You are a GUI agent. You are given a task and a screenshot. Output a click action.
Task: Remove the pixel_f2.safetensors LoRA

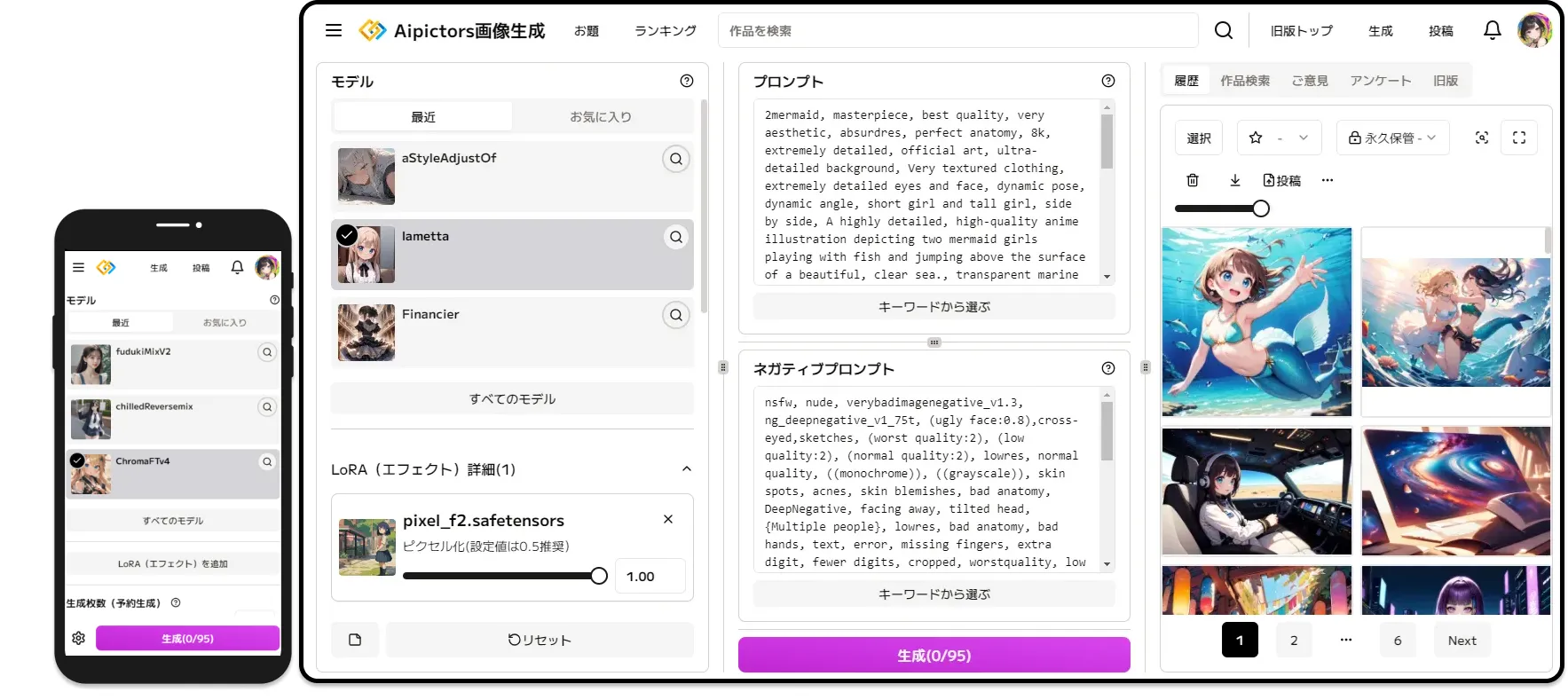coord(668,519)
